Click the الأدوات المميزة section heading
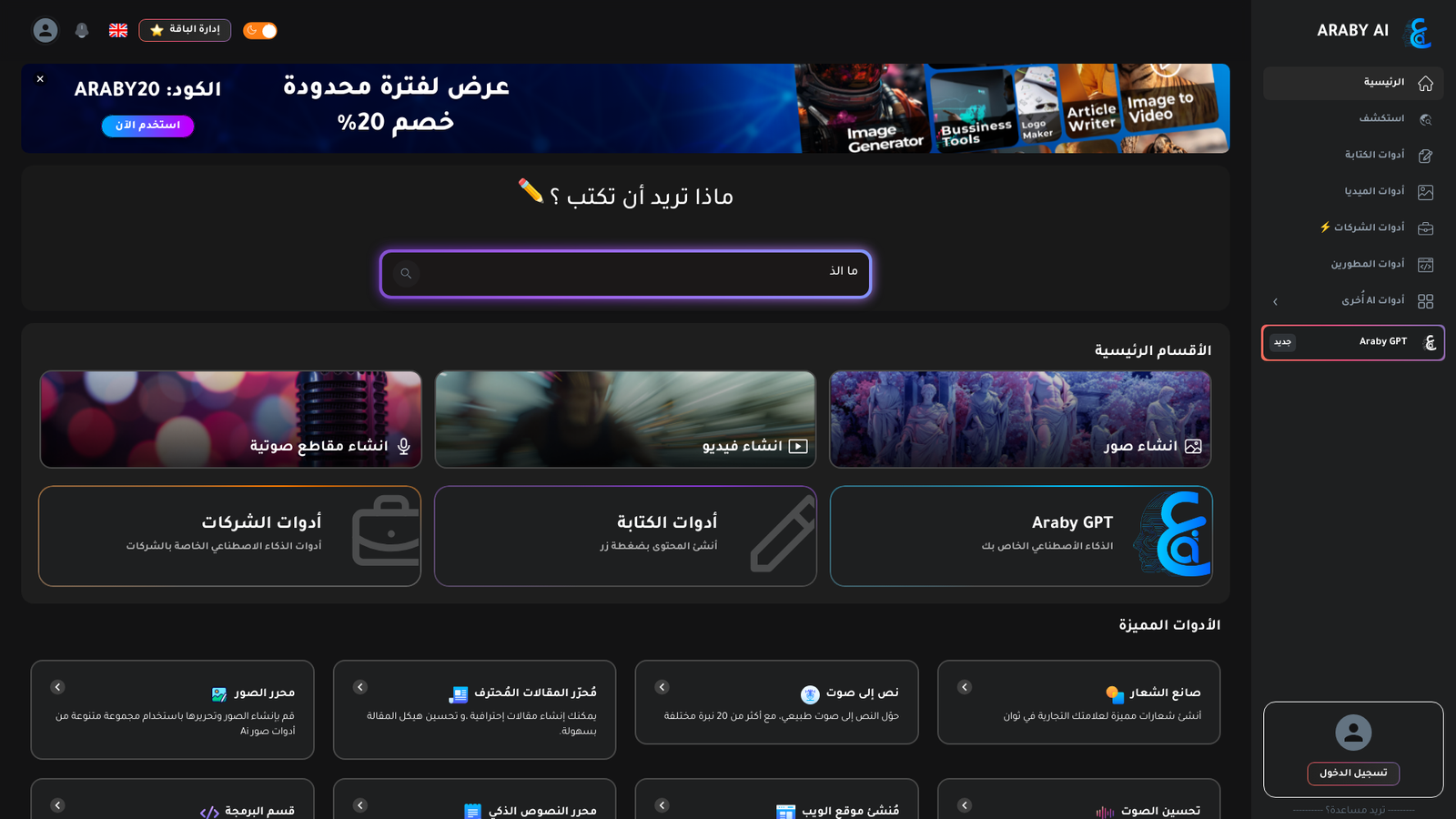This screenshot has width=1456, height=819. pos(1169,625)
